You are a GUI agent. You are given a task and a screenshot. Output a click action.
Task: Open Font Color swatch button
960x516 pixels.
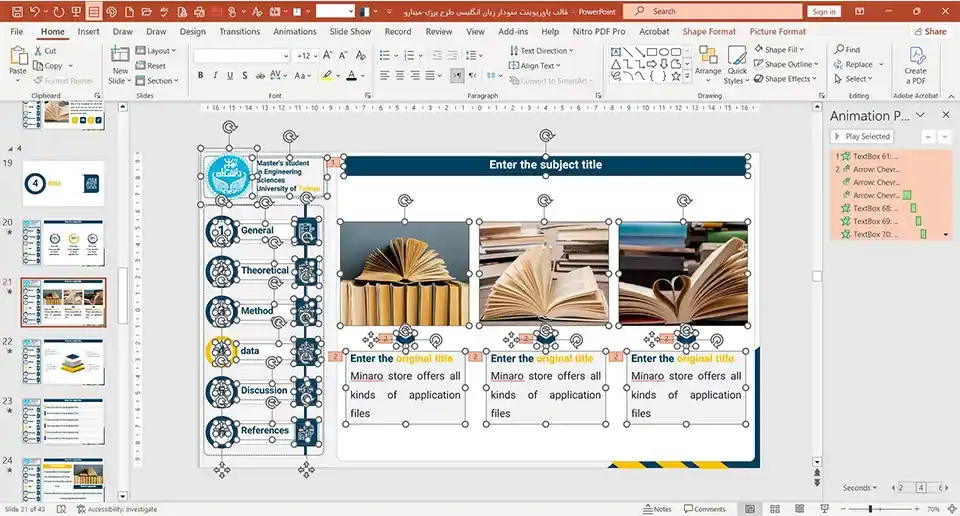pyautogui.click(x=351, y=75)
